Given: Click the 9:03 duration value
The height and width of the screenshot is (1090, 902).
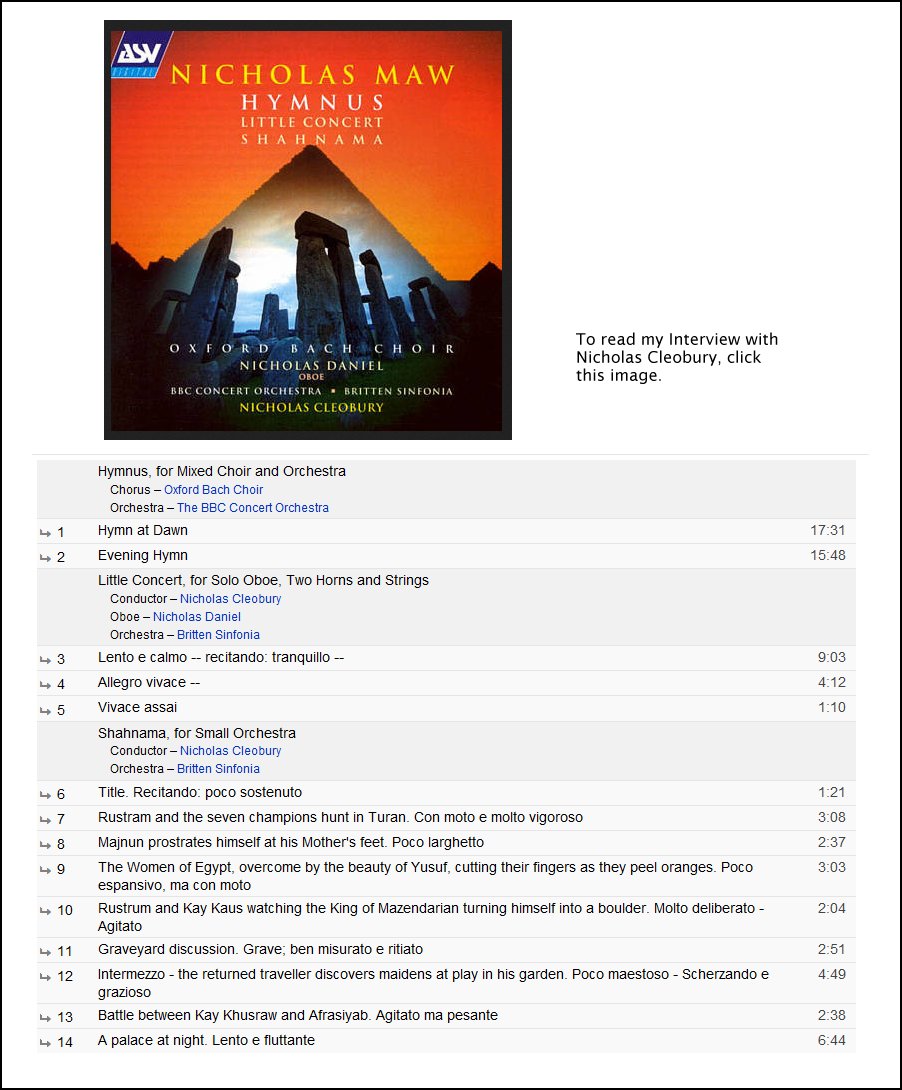Looking at the screenshot, I should click(832, 658).
